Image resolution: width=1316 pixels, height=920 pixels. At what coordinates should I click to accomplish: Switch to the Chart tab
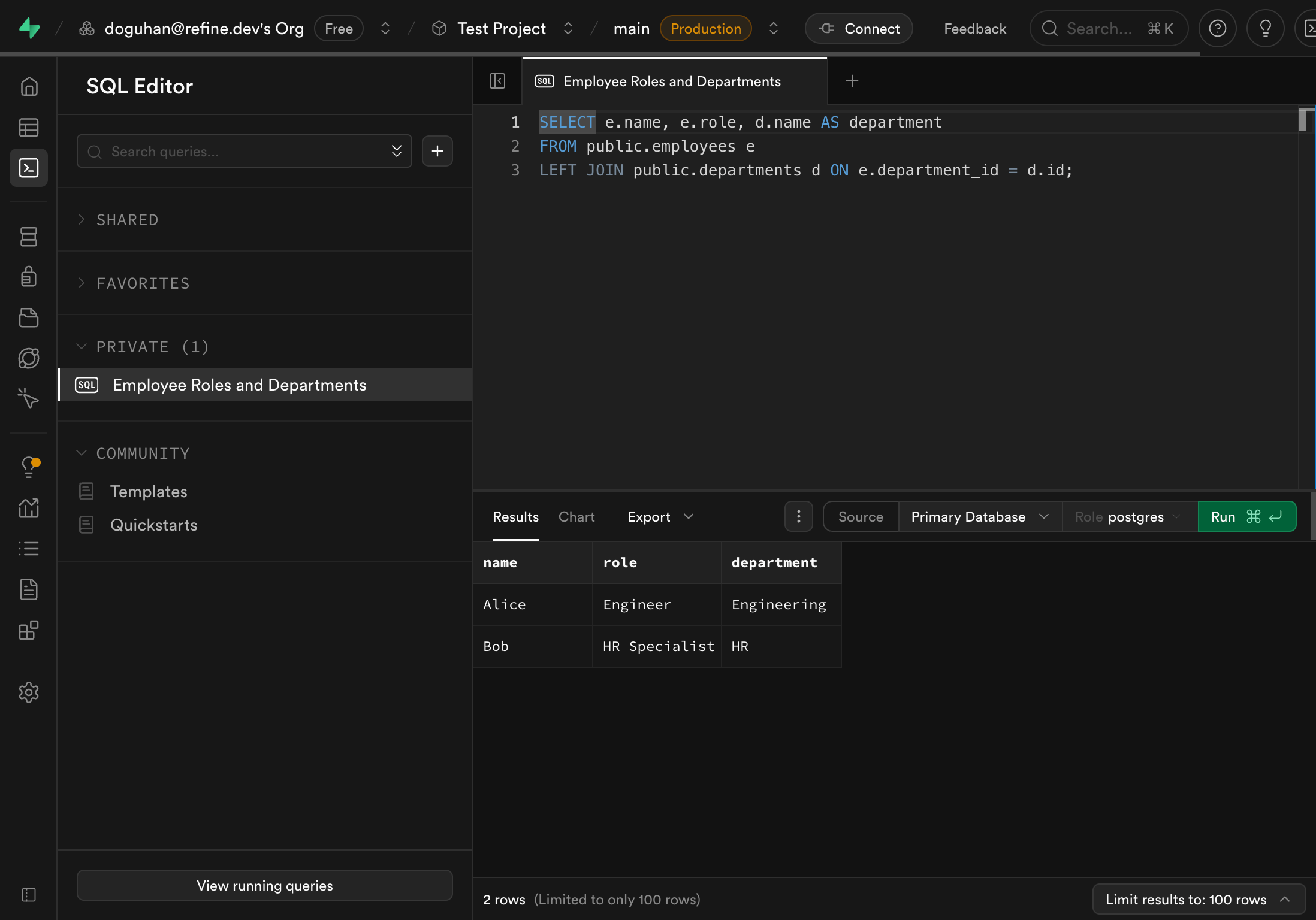click(576, 516)
